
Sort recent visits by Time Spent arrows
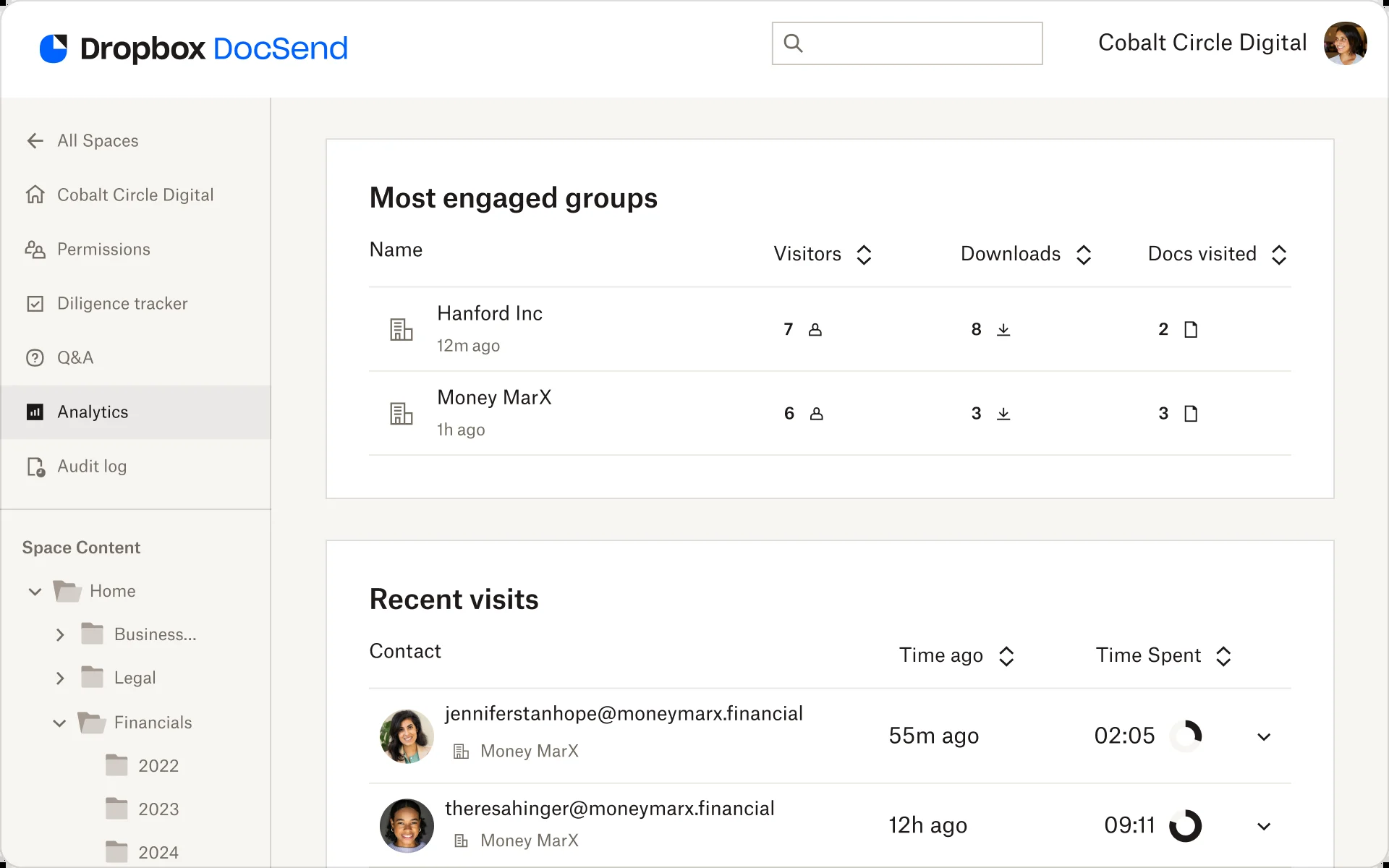point(1223,656)
